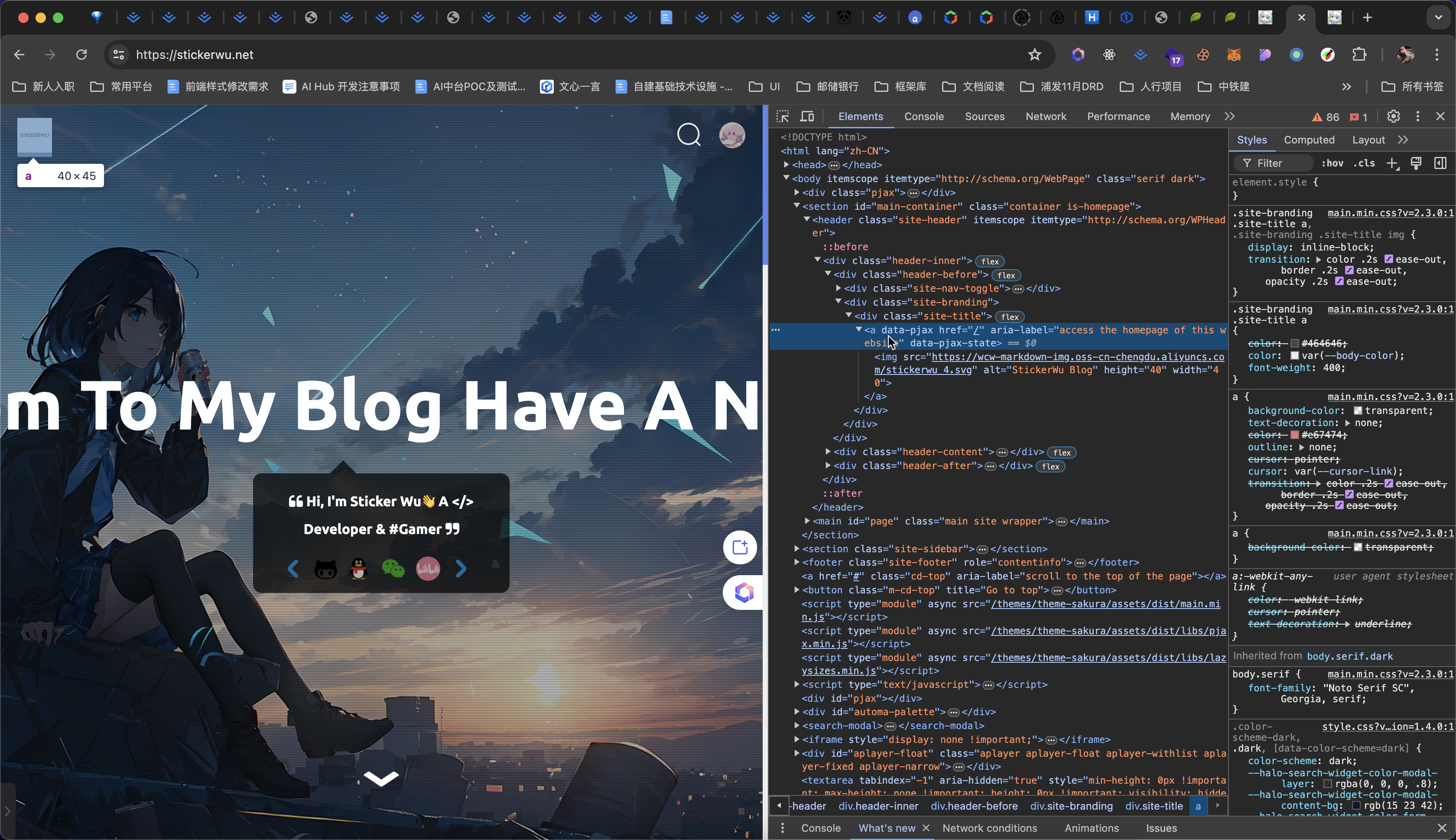Expand the site-sidebar section node
This screenshot has height=840, width=1456.
(x=796, y=548)
